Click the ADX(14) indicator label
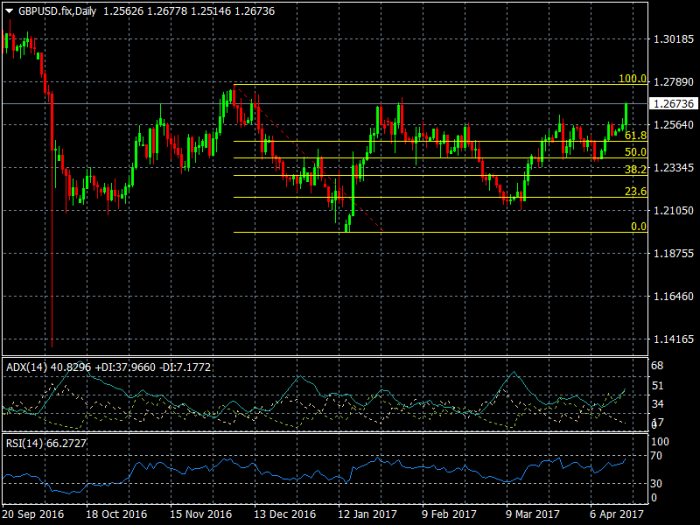This screenshot has width=700, height=525. point(26,367)
